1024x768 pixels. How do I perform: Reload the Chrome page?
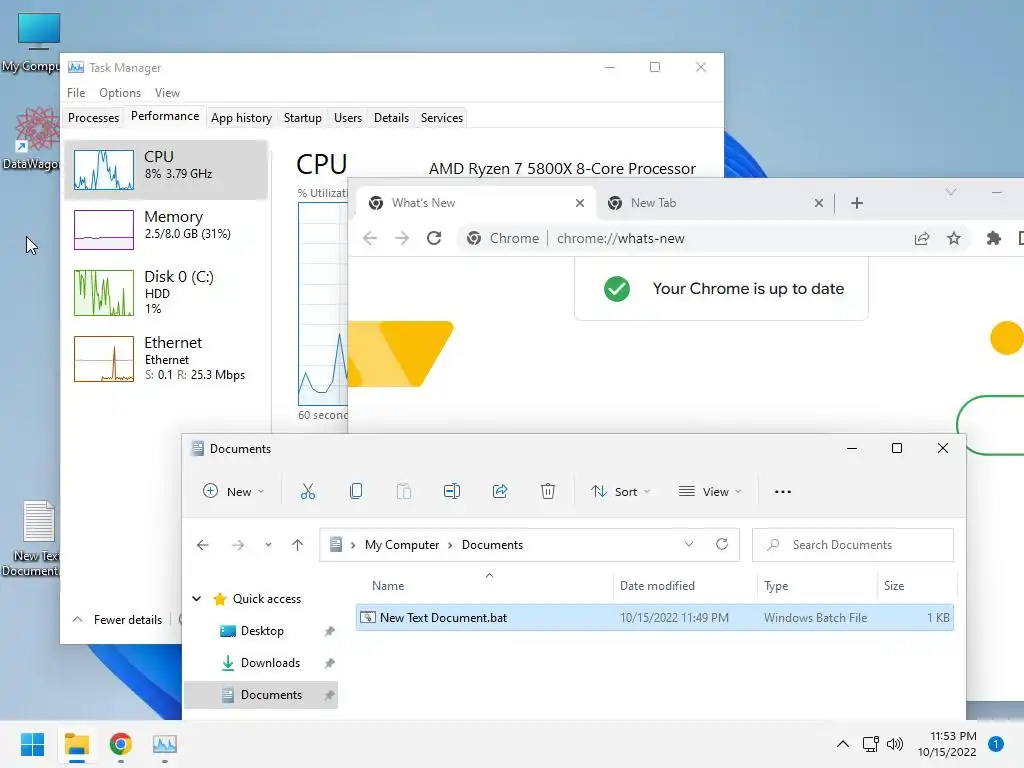434,238
